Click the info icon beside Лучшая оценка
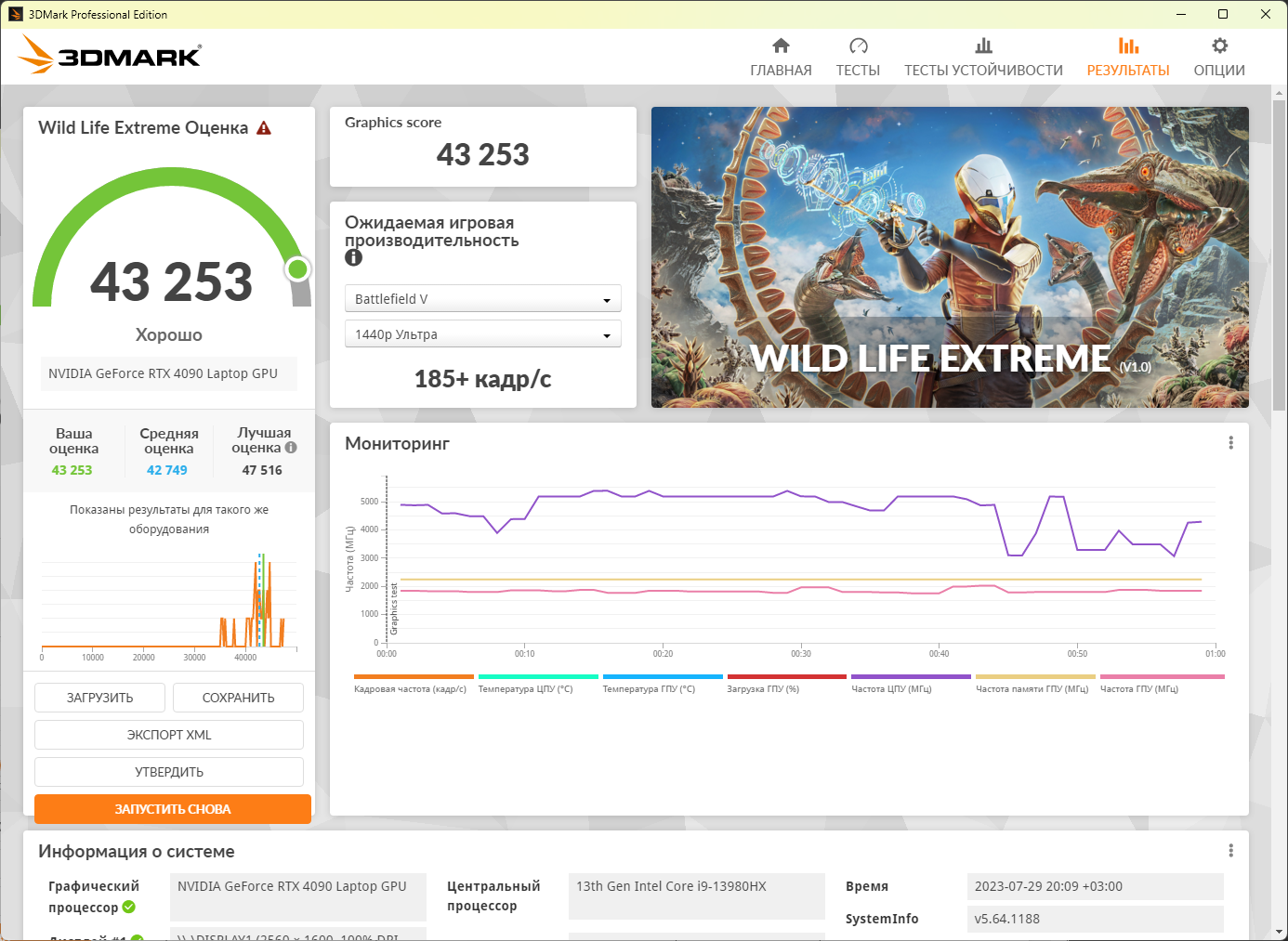The width and height of the screenshot is (1288, 941). [291, 448]
